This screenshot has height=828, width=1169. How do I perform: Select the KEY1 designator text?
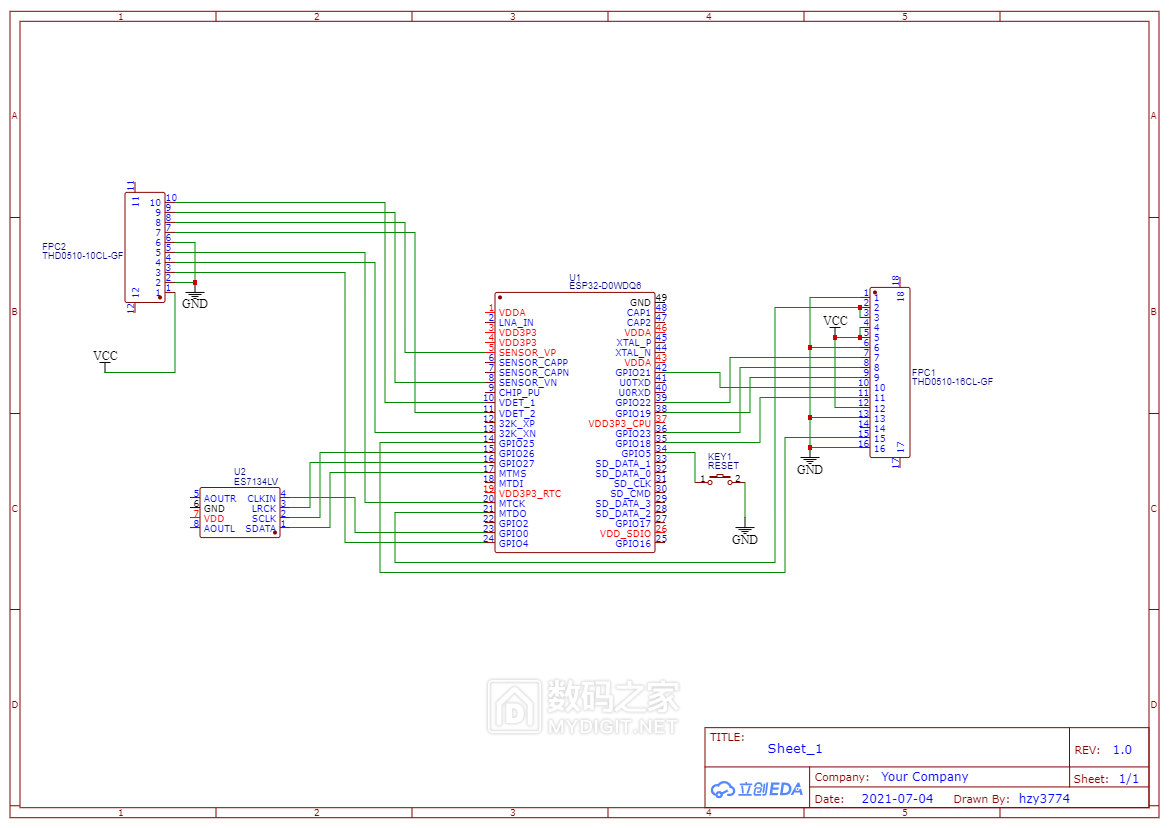[719, 457]
